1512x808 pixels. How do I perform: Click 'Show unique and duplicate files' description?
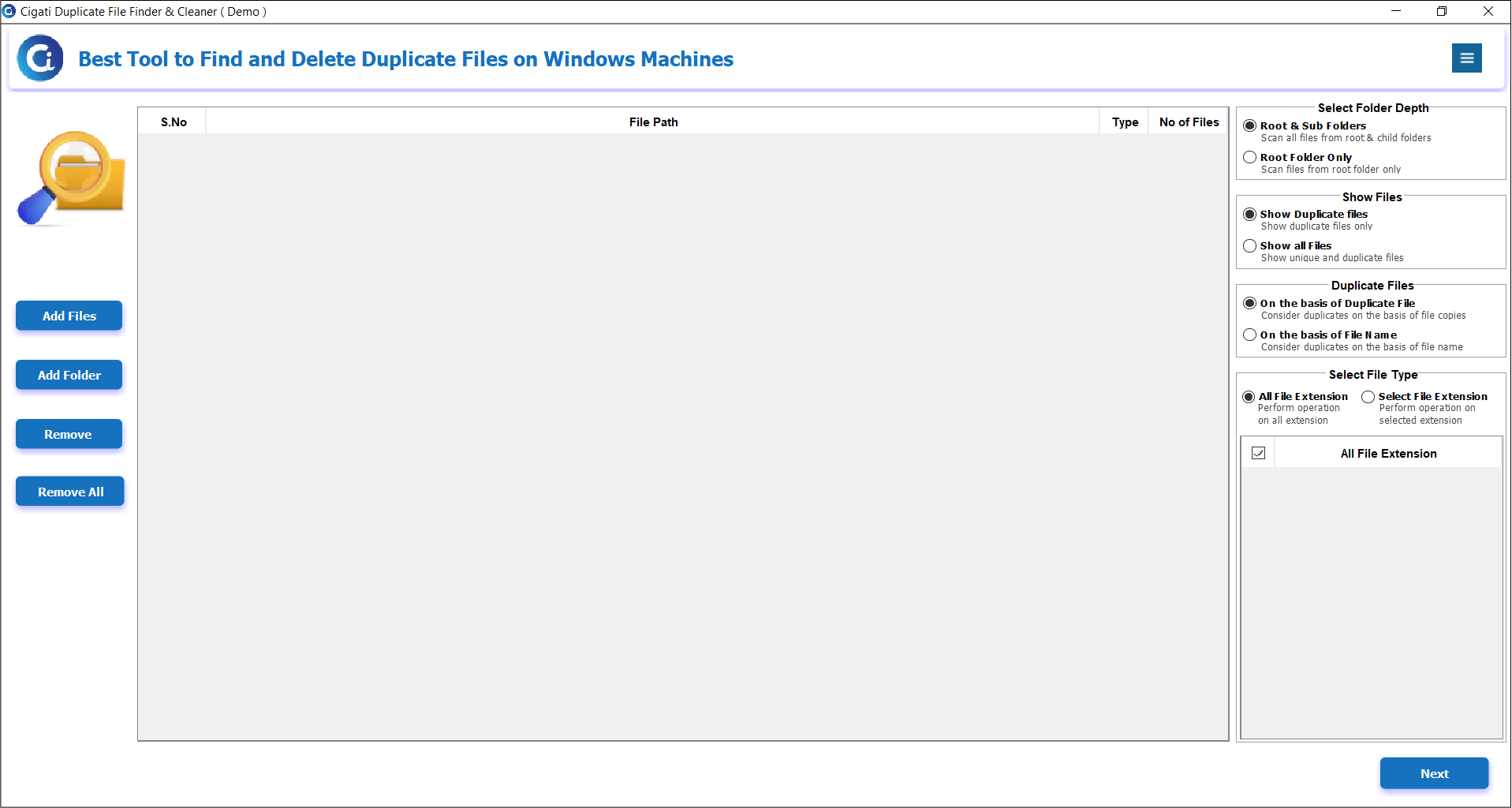click(x=1332, y=258)
